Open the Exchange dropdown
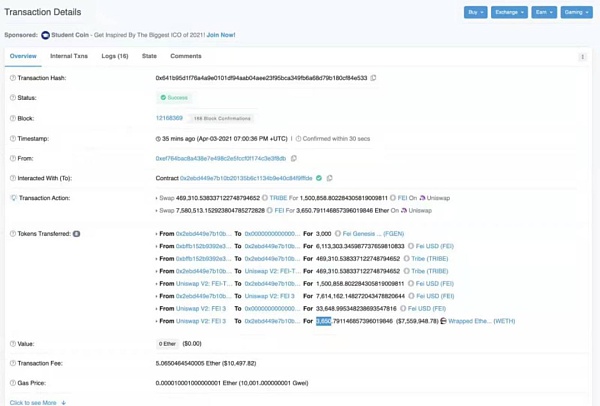This screenshot has width=600, height=406. (509, 12)
